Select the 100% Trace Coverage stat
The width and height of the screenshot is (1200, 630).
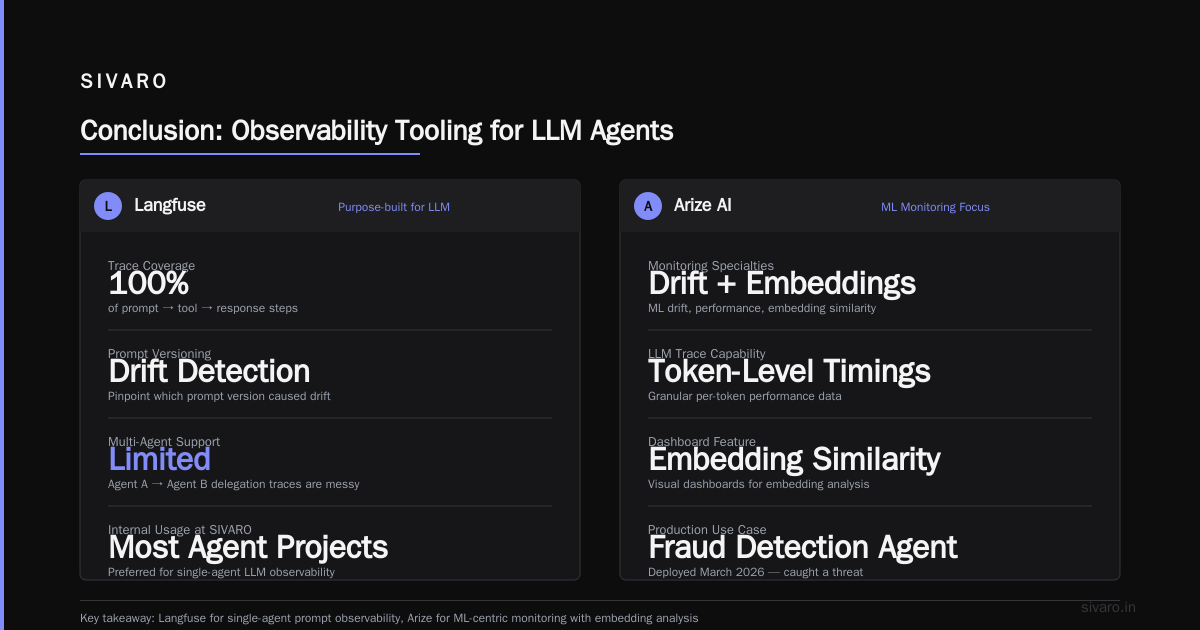(149, 283)
